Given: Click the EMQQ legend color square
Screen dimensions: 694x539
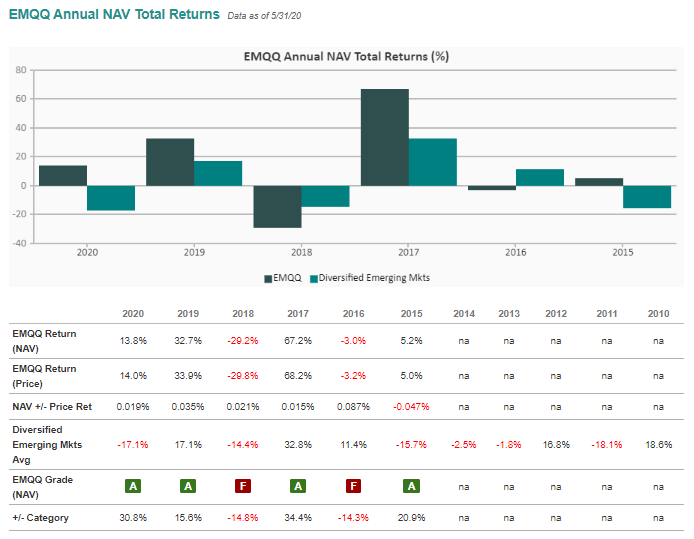Looking at the screenshot, I should click(x=268, y=279).
